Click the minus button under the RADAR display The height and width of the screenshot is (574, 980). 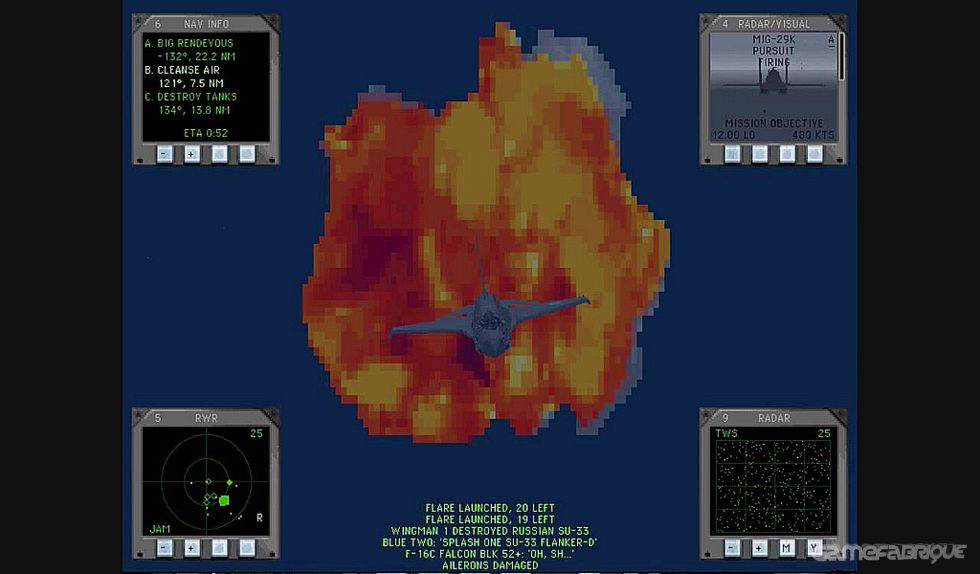[x=732, y=548]
